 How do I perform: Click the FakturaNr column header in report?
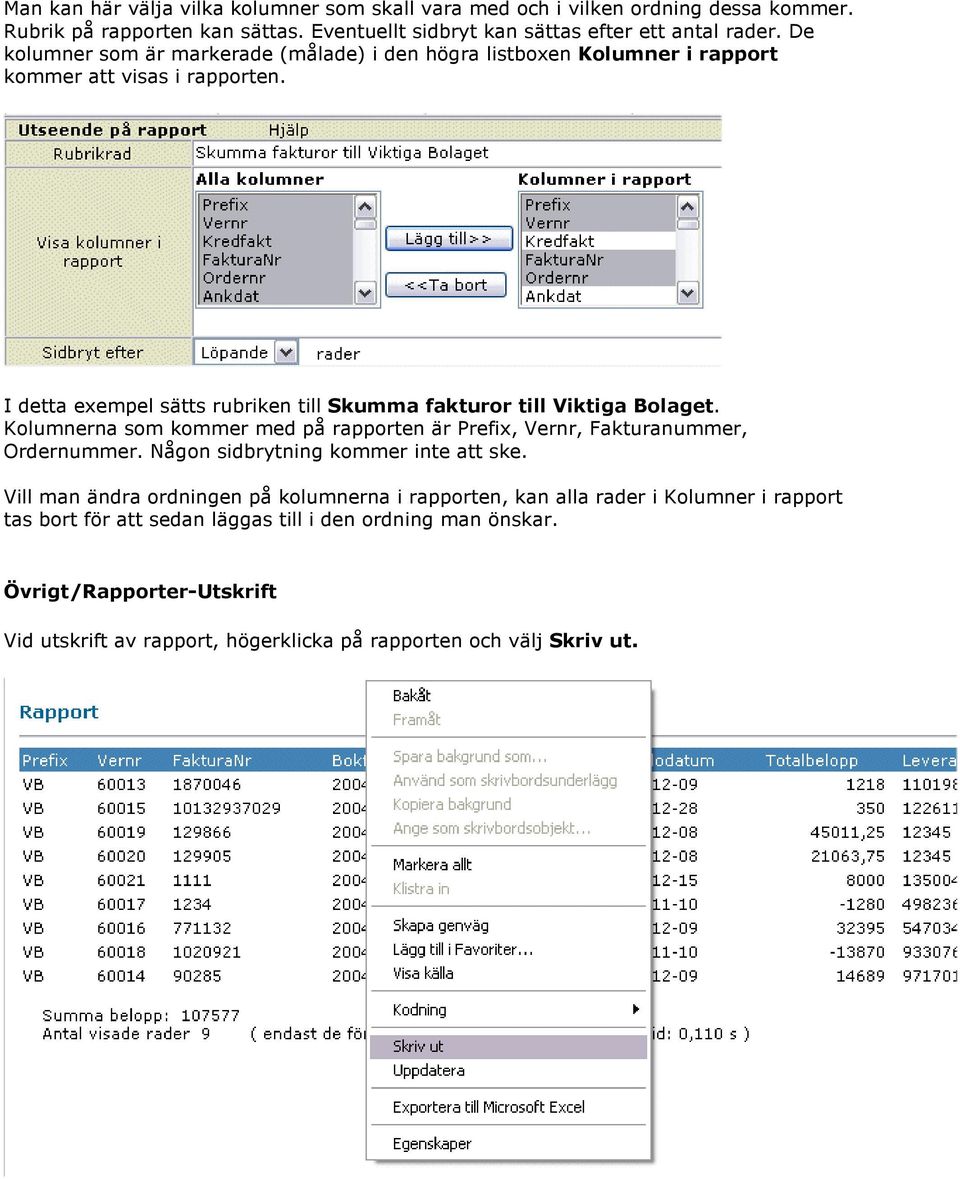click(212, 760)
